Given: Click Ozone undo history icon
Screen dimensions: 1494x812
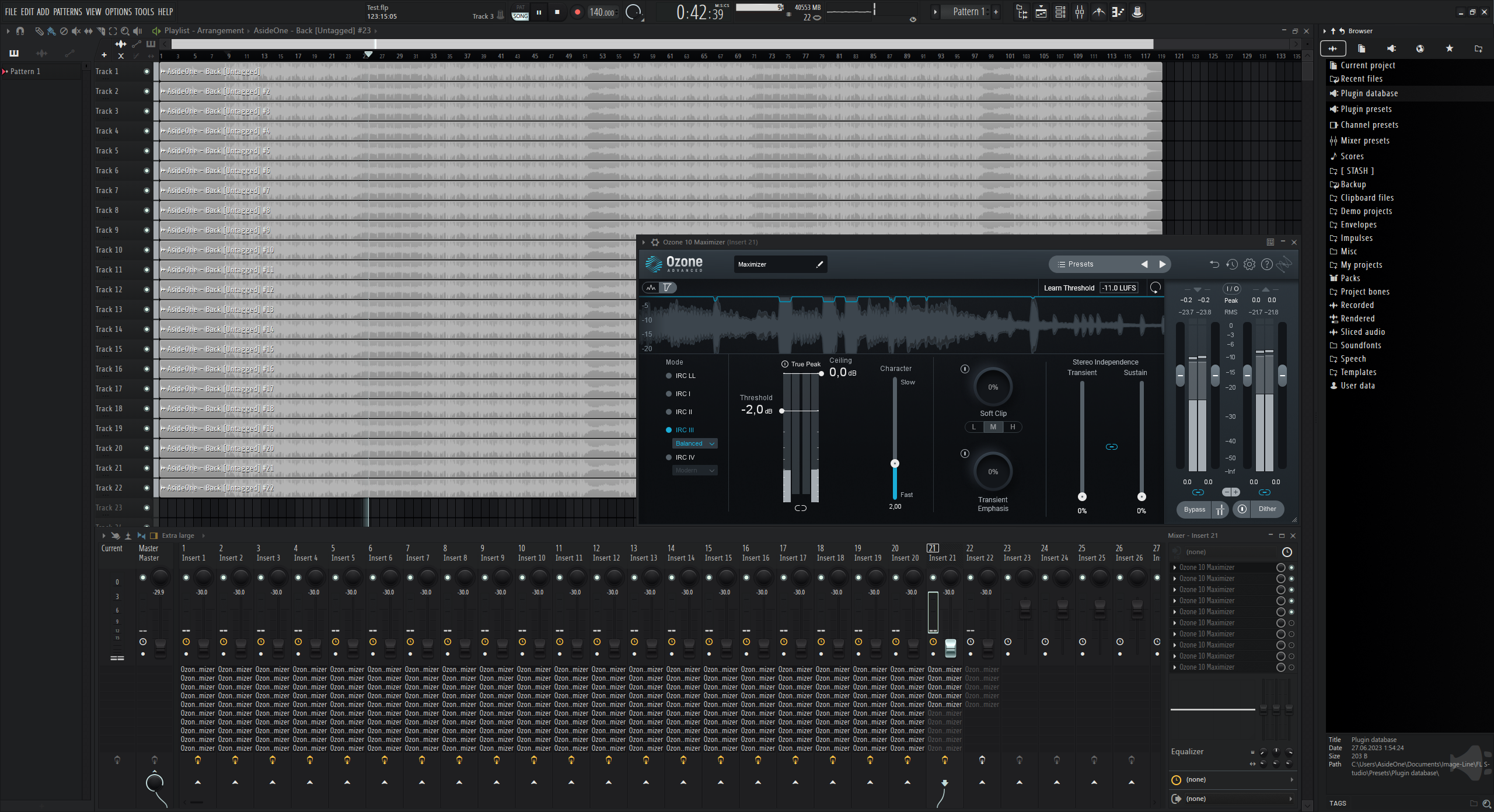Looking at the screenshot, I should (x=1231, y=264).
